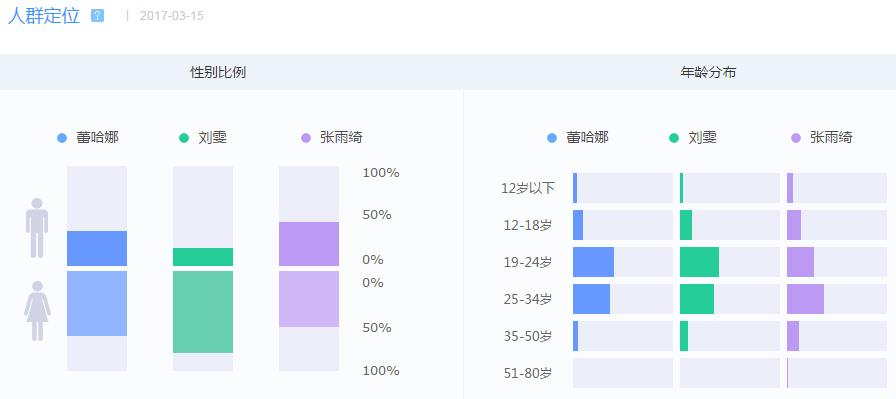Toggle 刘雯 legend dot in gender ratio chart
Image resolution: width=896 pixels, height=399 pixels.
tap(183, 138)
